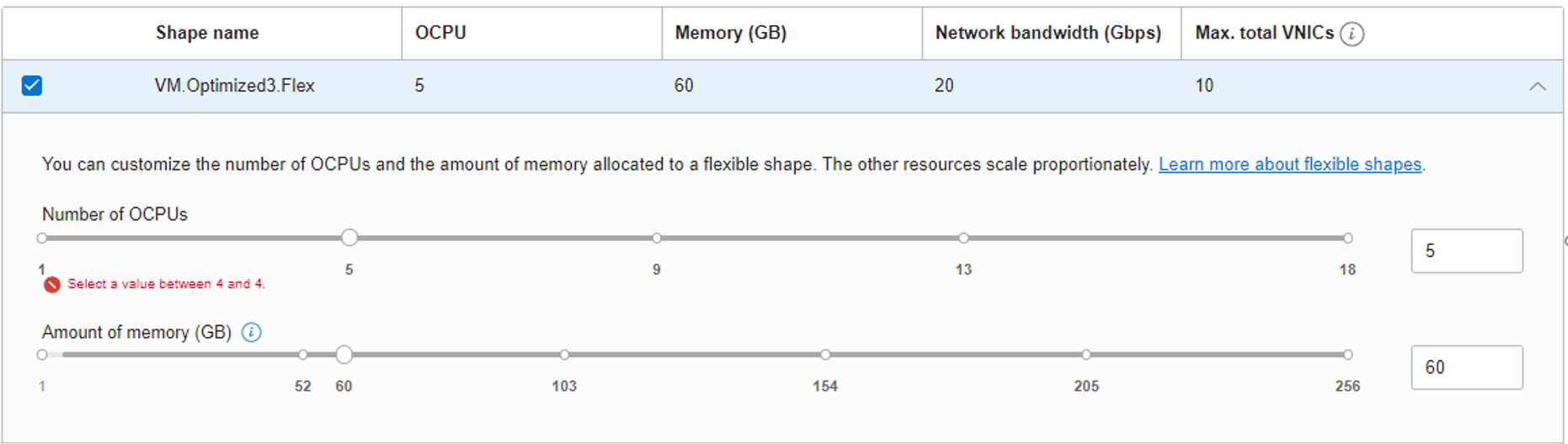The width and height of the screenshot is (1568, 444).
Task: Set OCPU slider to maximum 18 mark
Action: click(1347, 238)
